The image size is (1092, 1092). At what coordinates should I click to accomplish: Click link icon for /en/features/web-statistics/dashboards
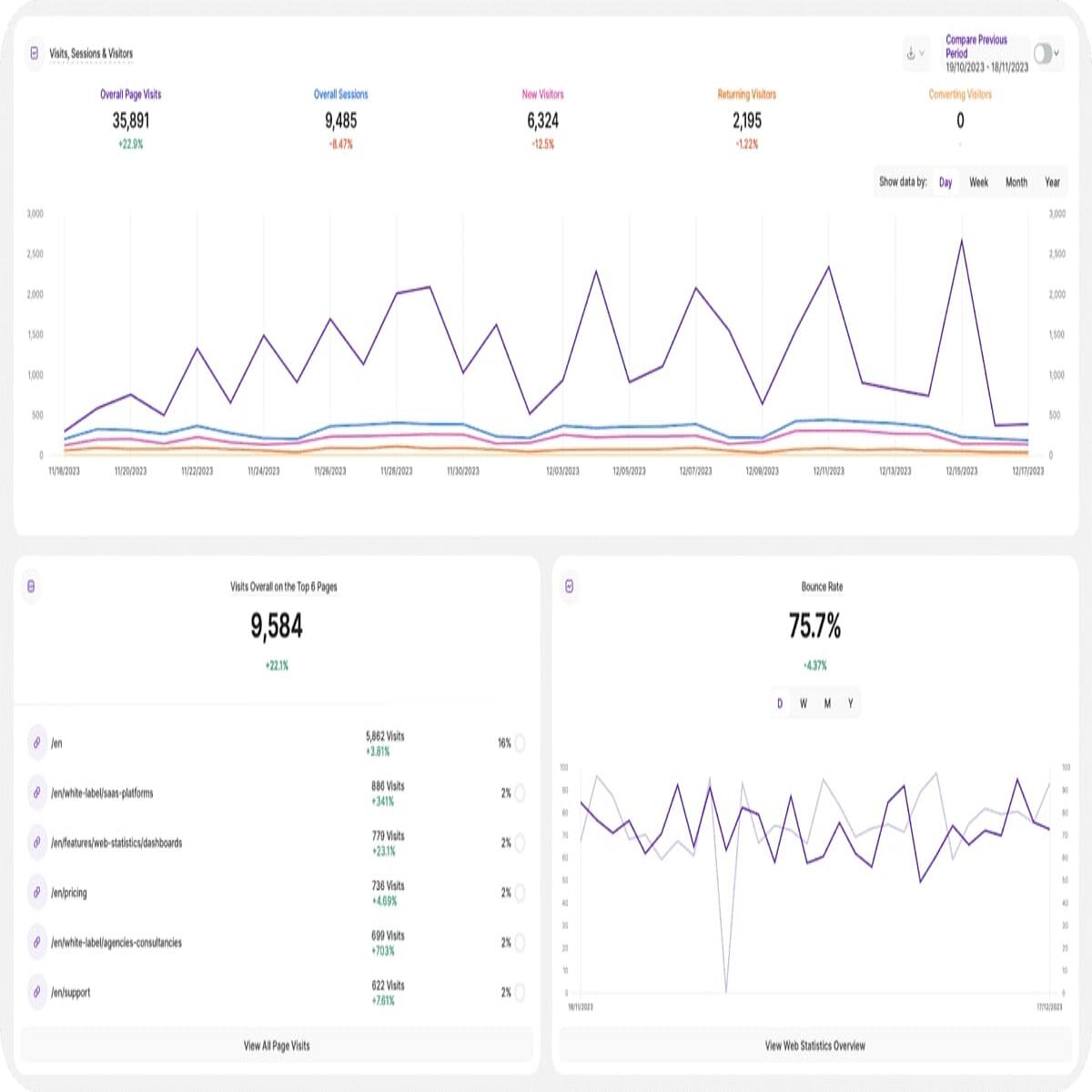36,843
